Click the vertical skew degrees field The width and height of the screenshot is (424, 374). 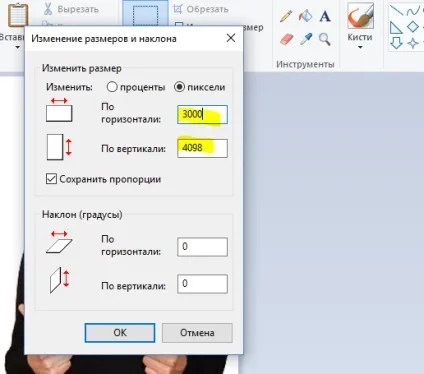[x=202, y=284]
